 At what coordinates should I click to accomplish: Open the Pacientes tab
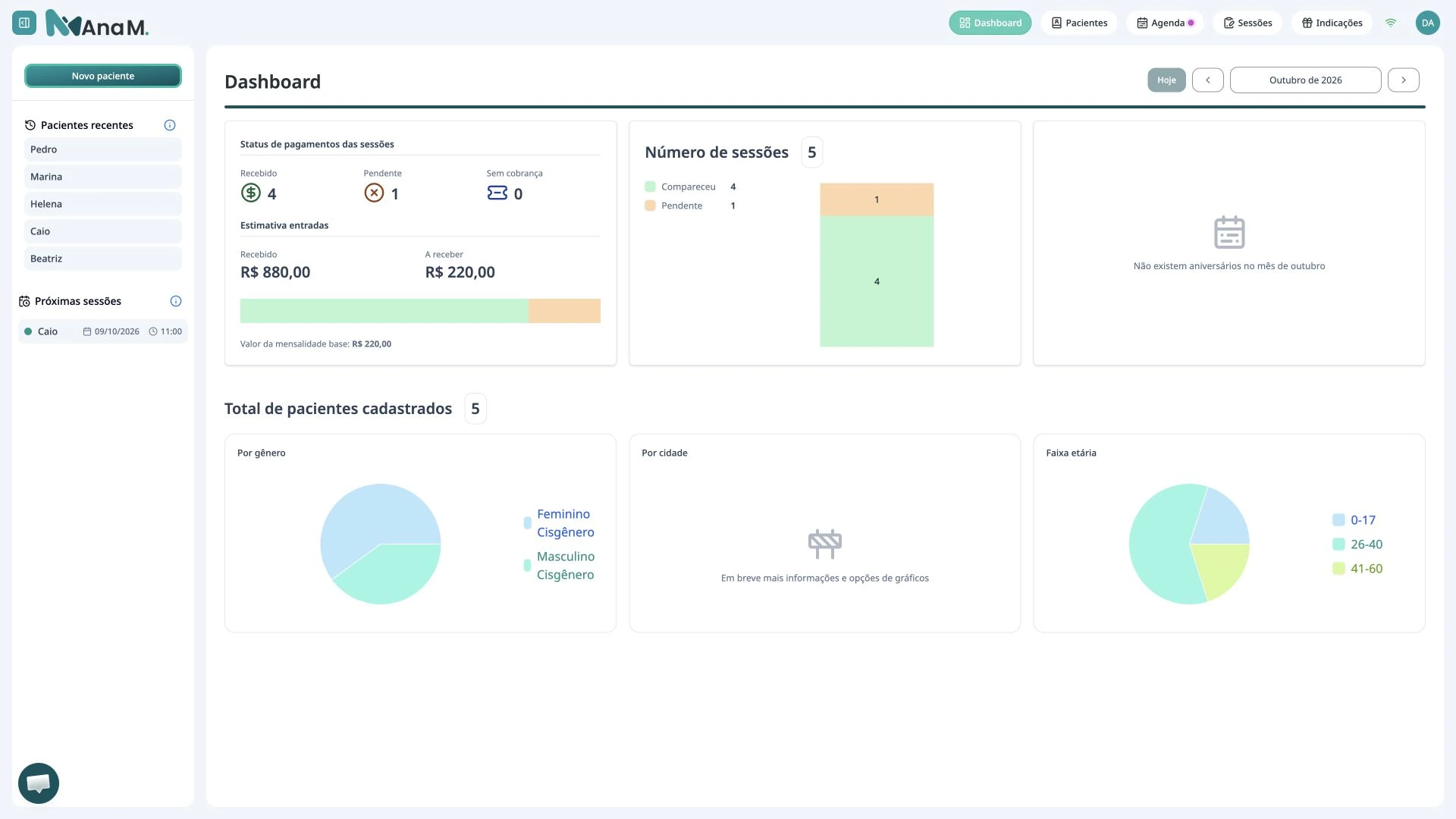[1079, 23]
